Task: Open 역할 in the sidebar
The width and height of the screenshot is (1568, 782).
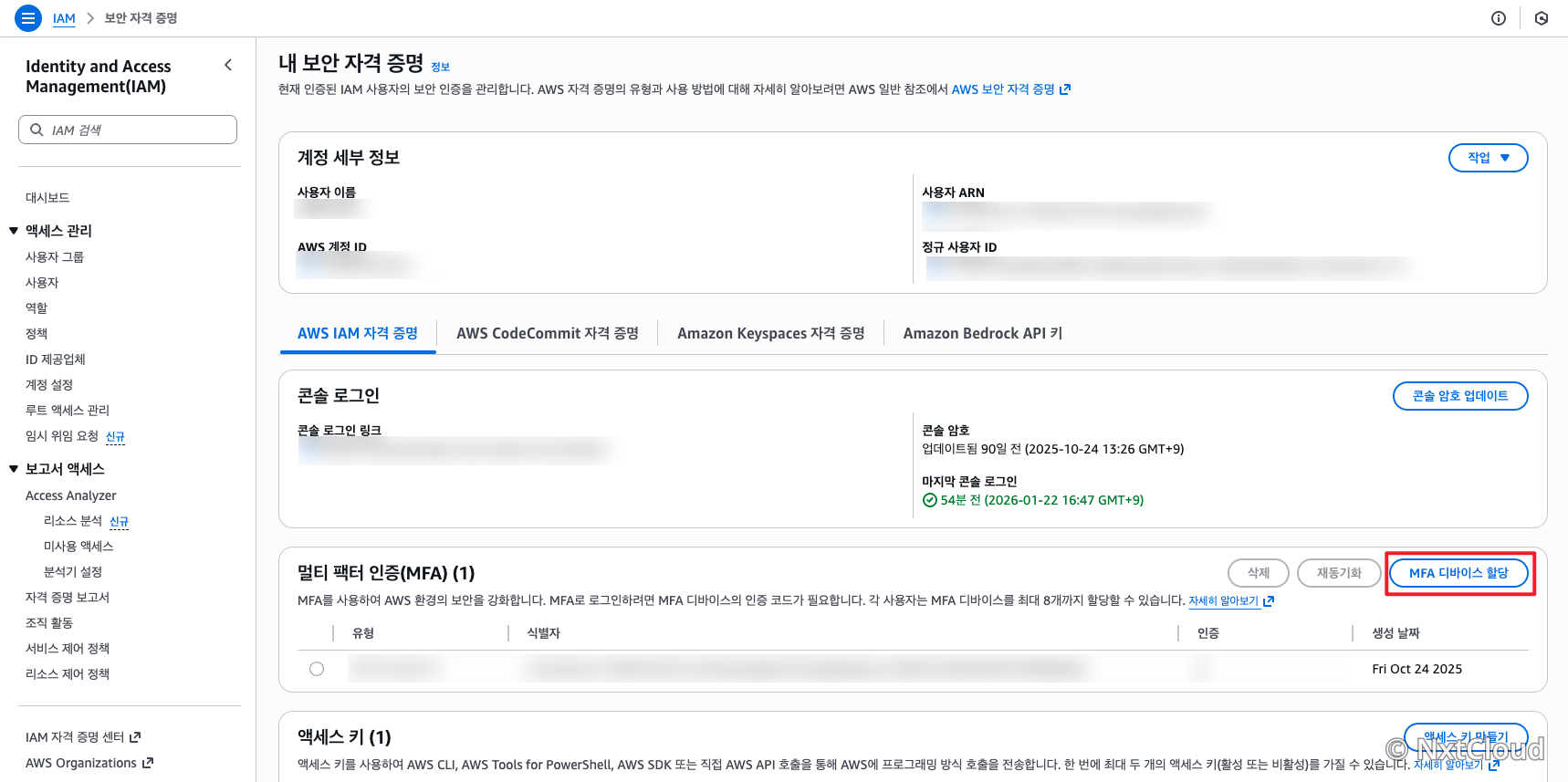Action: click(37, 308)
